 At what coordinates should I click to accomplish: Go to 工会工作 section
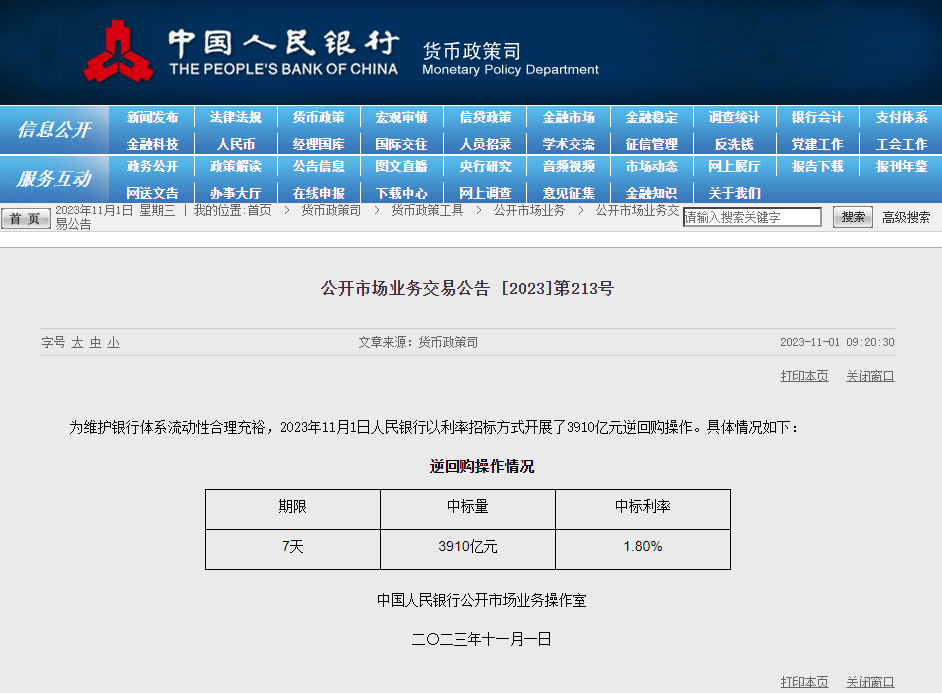(901, 144)
